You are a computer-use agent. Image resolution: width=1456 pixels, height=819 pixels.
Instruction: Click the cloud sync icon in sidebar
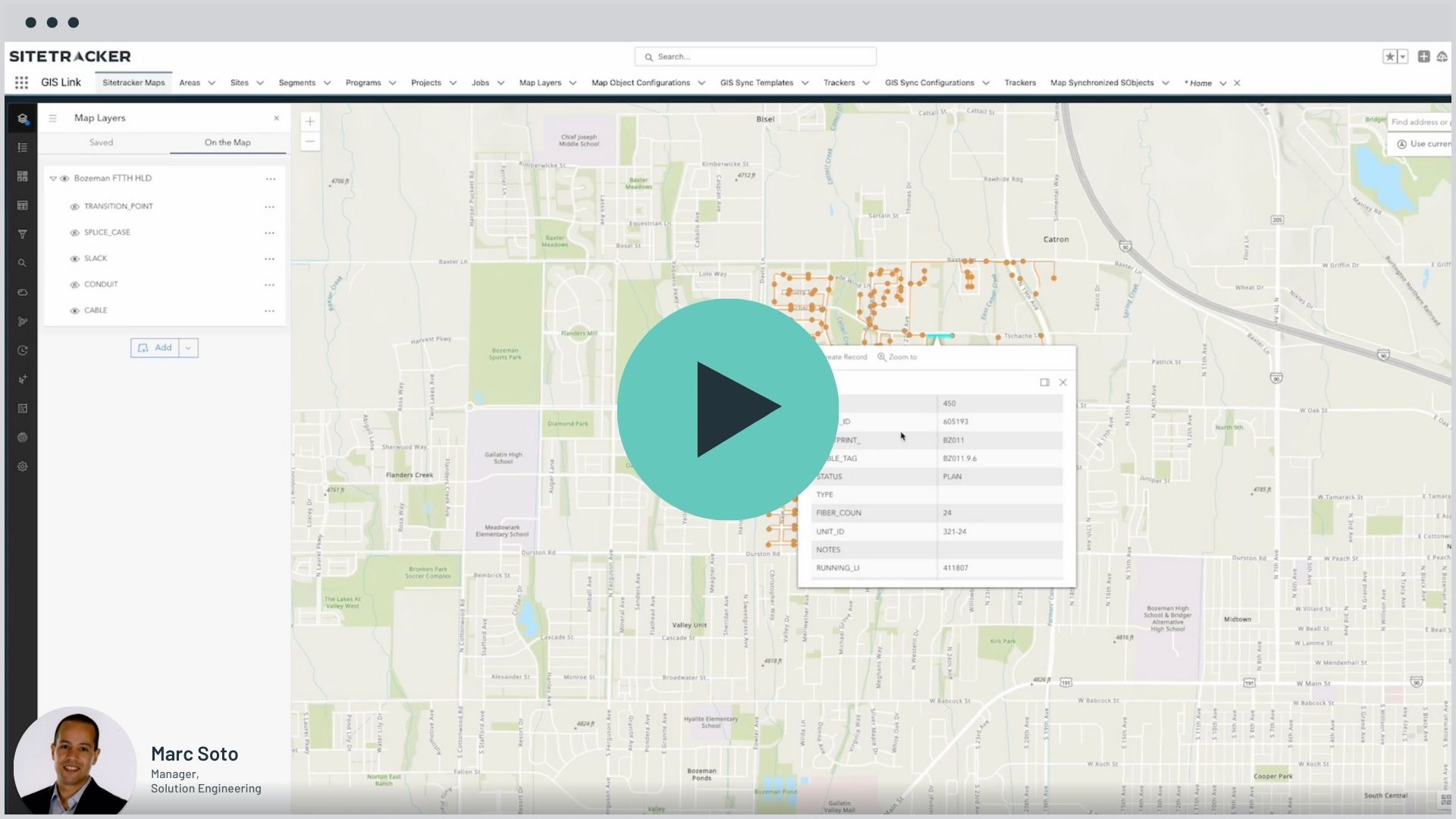[x=22, y=292]
